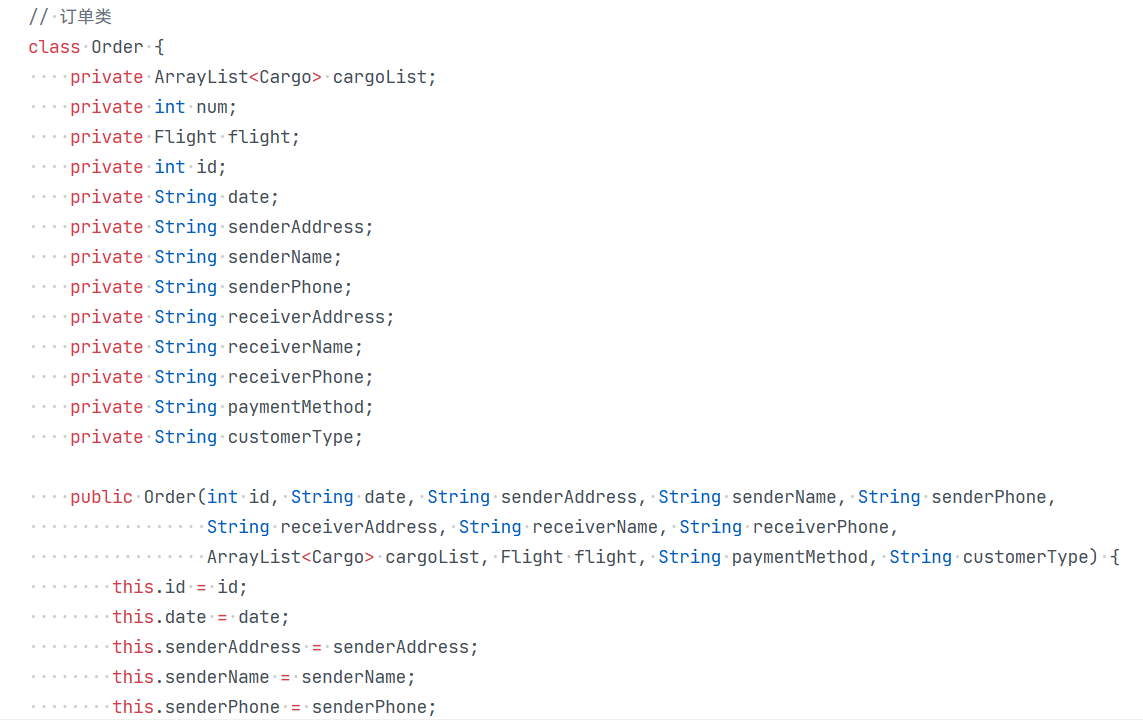This screenshot has height=720, width=1143.
Task: Click the this.date = date assignment line
Action: [200, 617]
